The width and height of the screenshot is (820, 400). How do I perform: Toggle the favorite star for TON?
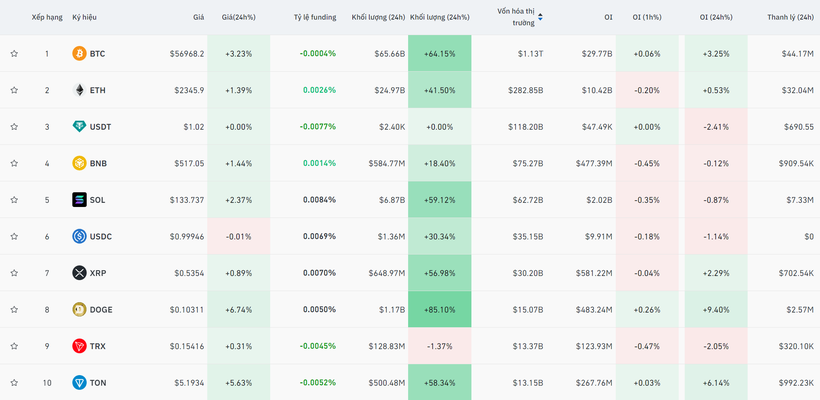pos(14,383)
